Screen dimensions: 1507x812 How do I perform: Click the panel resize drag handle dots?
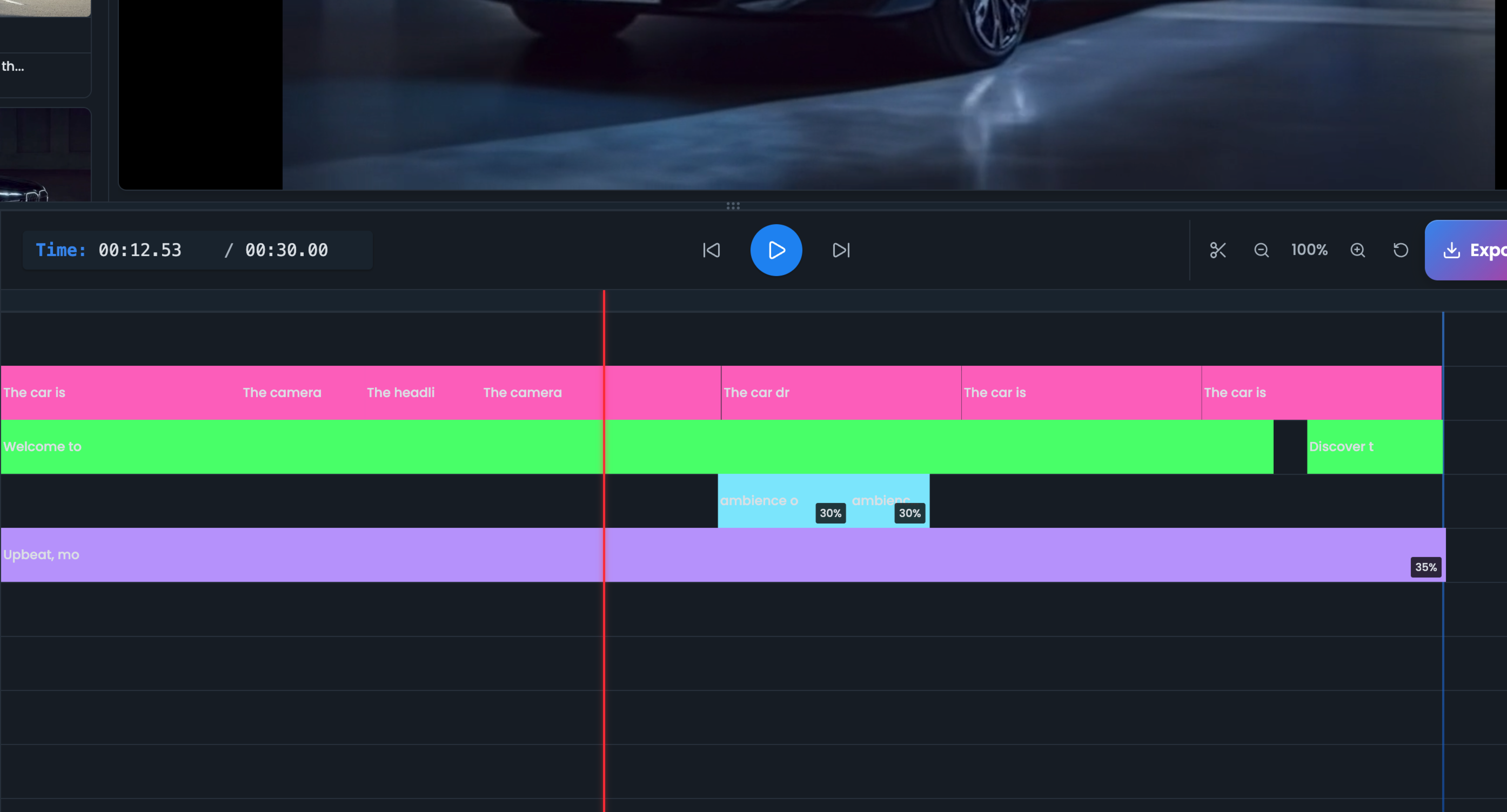[x=733, y=206]
